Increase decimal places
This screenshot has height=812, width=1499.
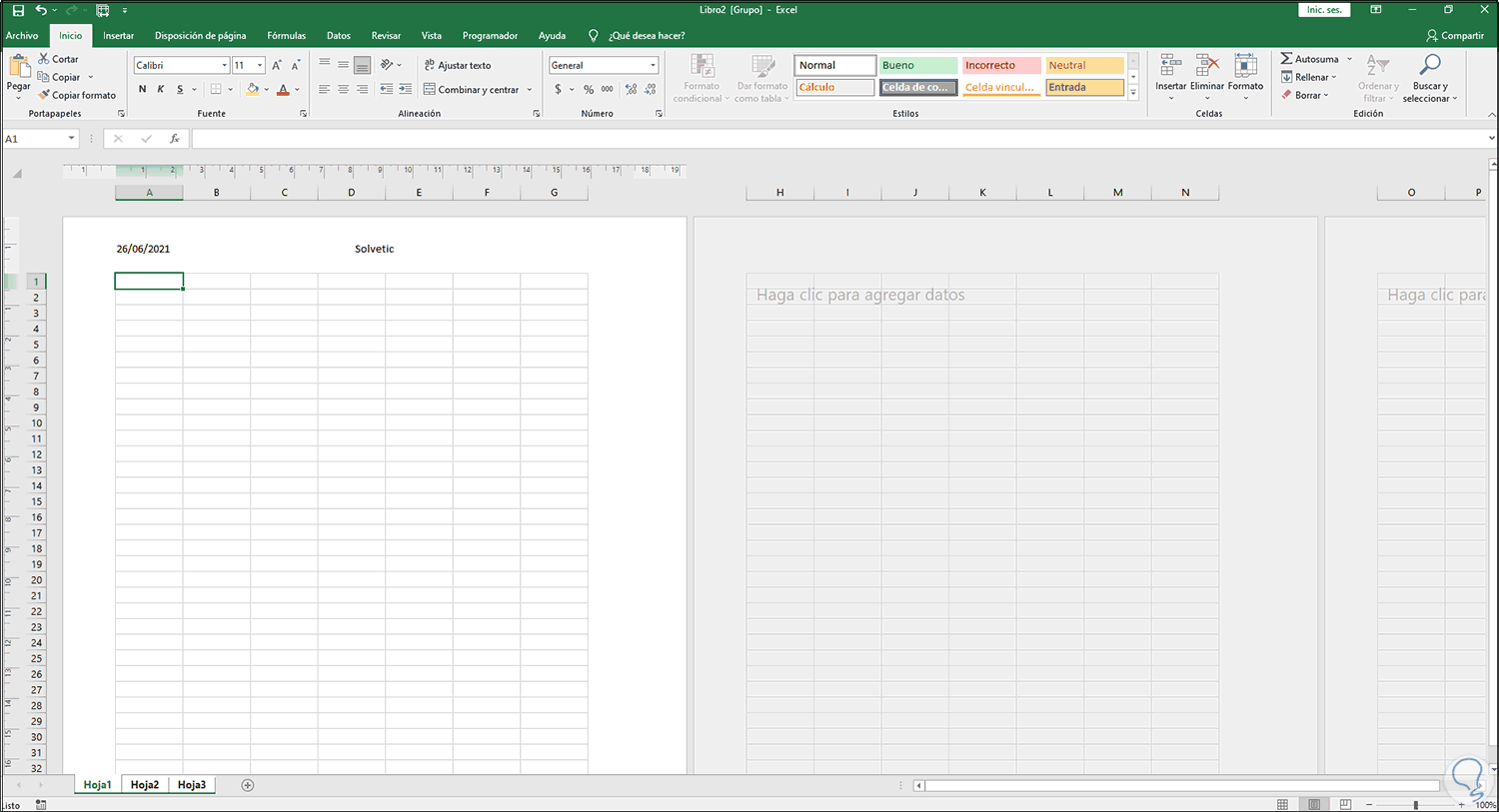coord(632,89)
